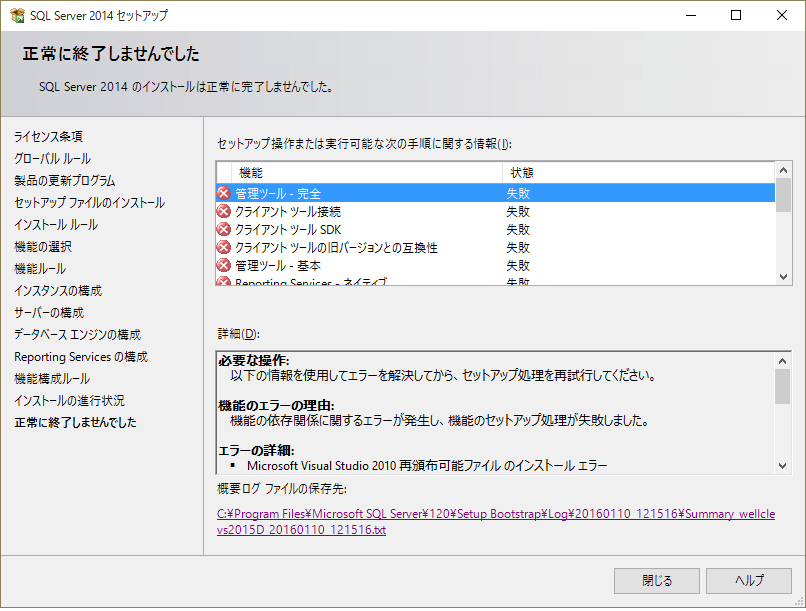Click the グローバル ルール step
The image size is (806, 611).
[52, 159]
